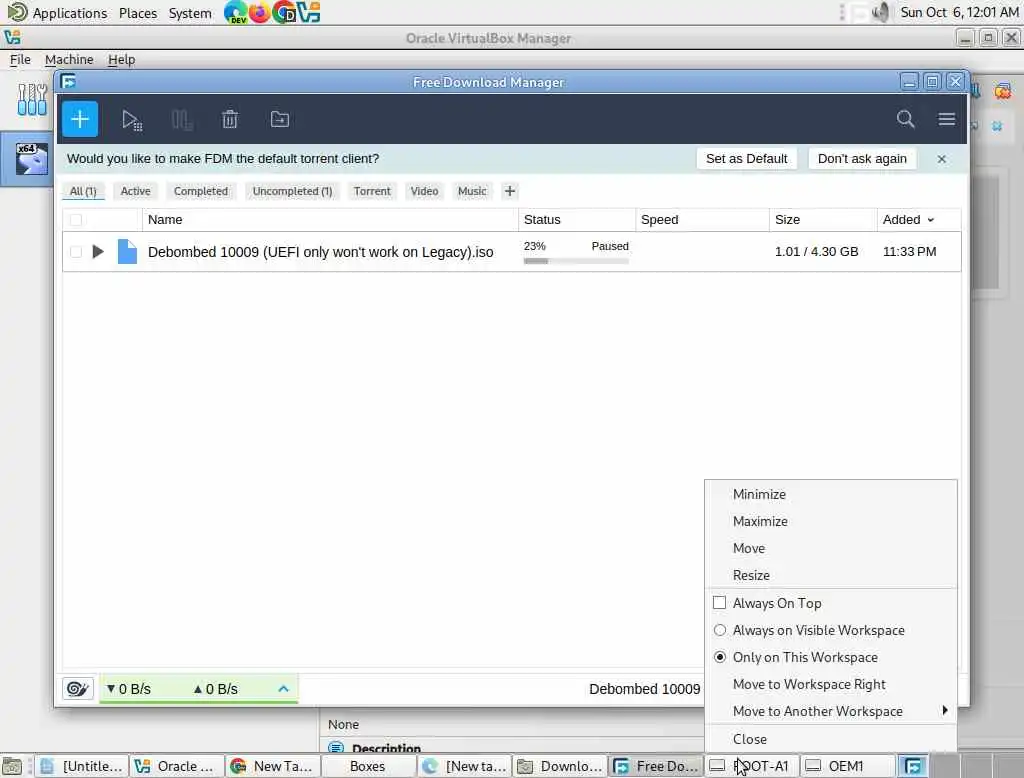Screen dimensions: 1024x778
Task: Choose Minimize from the context menu
Action: point(831,494)
